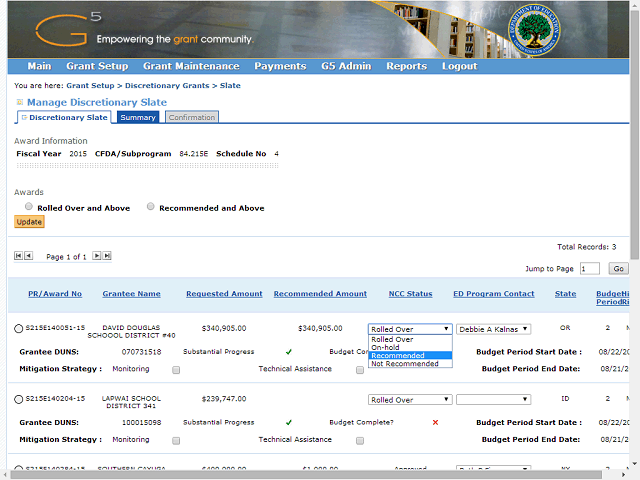Switch to the Discretionary Slate tab

pos(64,118)
